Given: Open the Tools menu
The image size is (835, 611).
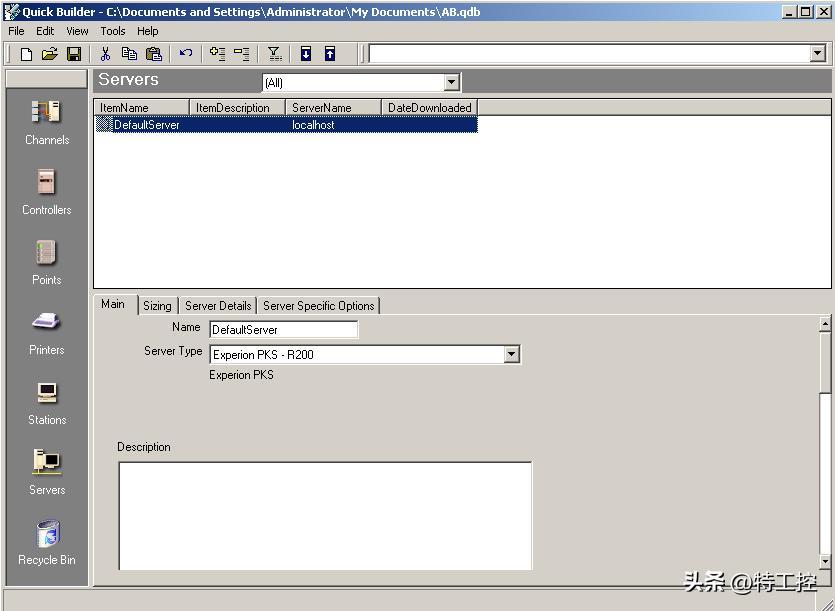Looking at the screenshot, I should click(113, 31).
